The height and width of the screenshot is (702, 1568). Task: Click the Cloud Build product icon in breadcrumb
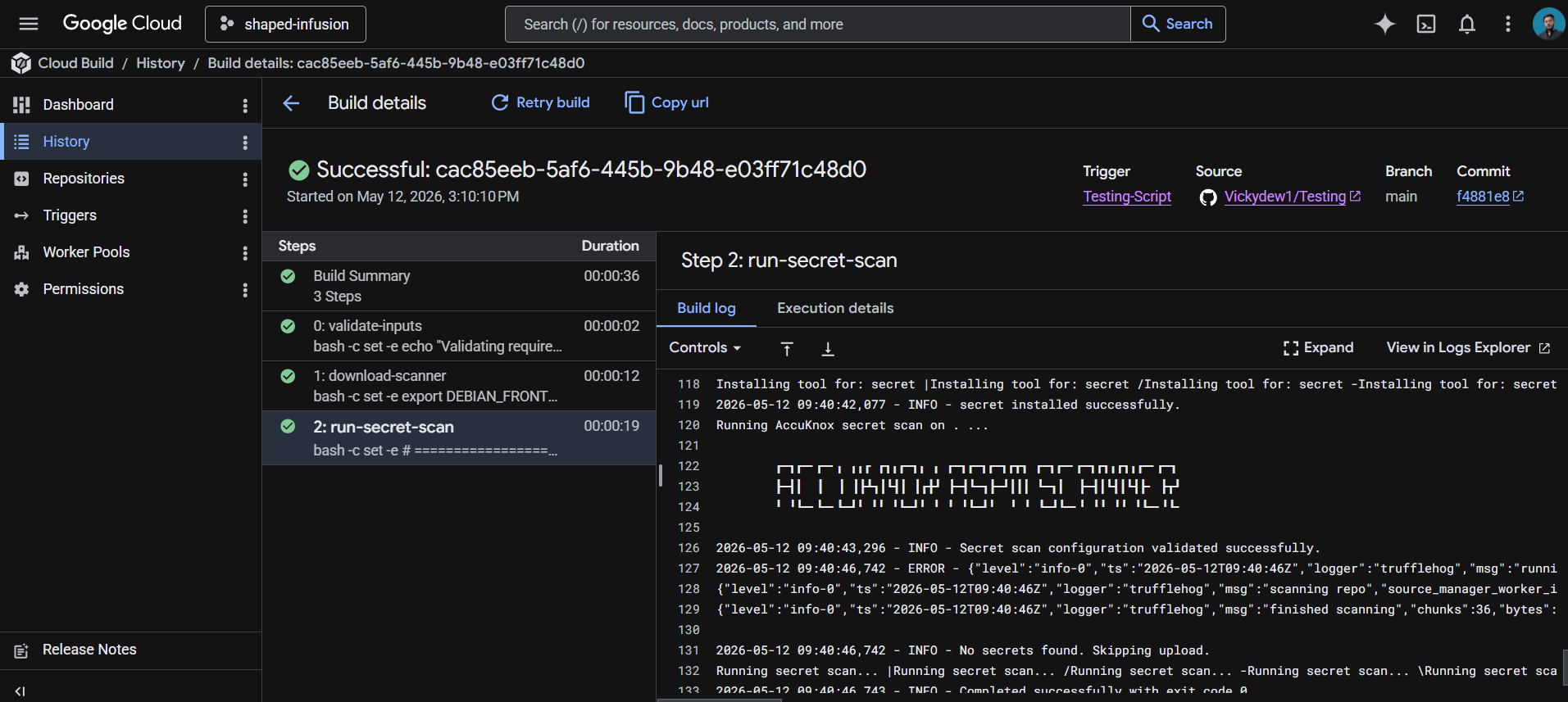[20, 63]
